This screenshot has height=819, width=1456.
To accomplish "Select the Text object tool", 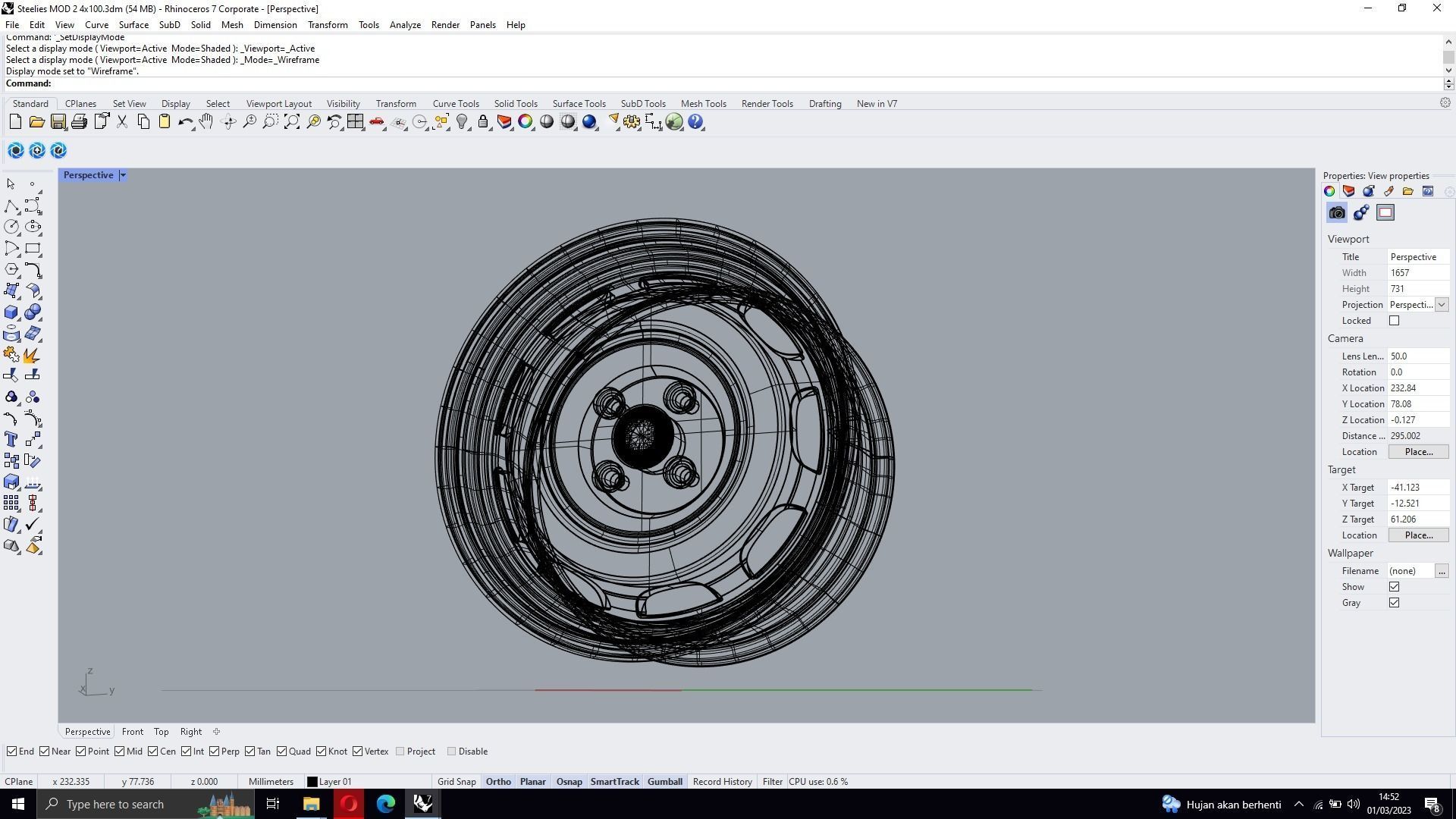I will click(11, 440).
